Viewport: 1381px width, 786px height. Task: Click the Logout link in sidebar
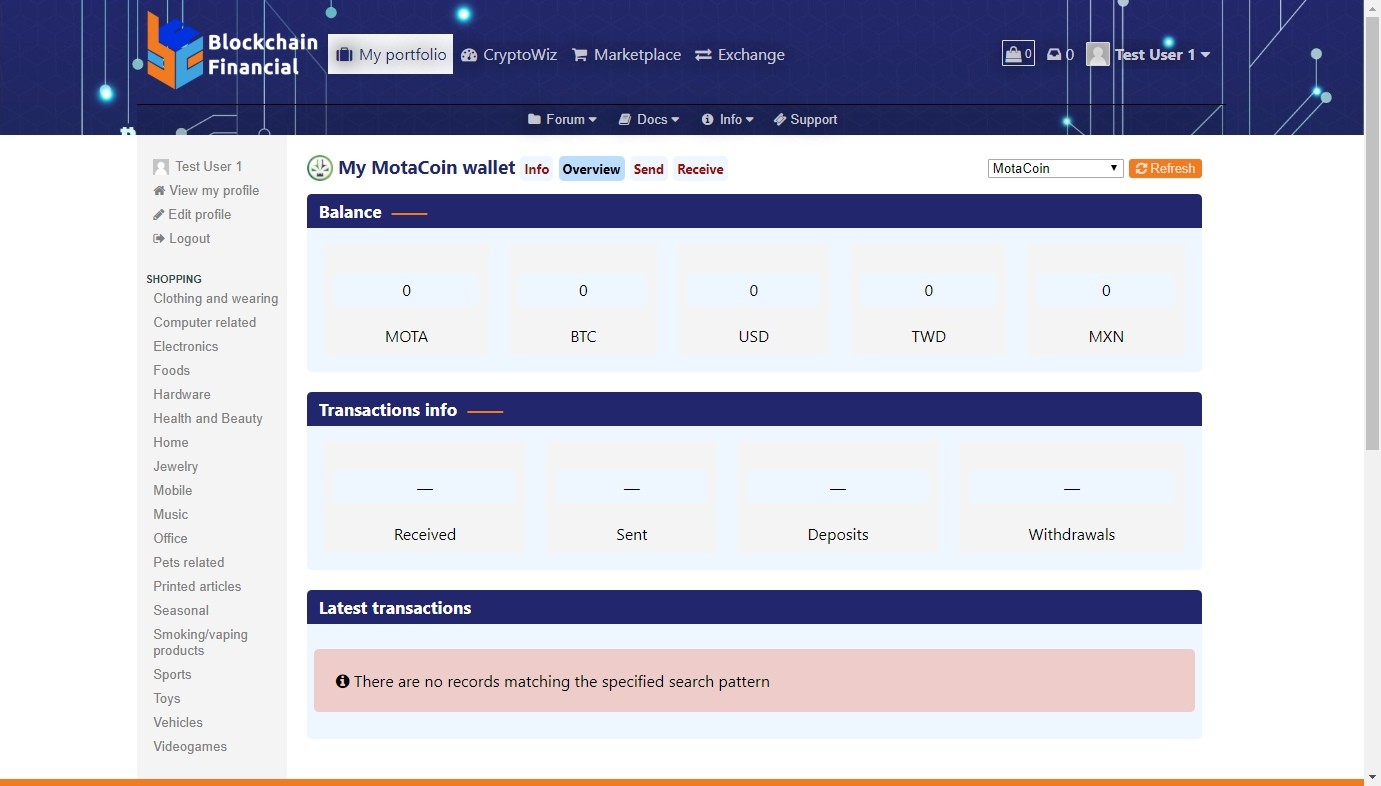pos(188,238)
